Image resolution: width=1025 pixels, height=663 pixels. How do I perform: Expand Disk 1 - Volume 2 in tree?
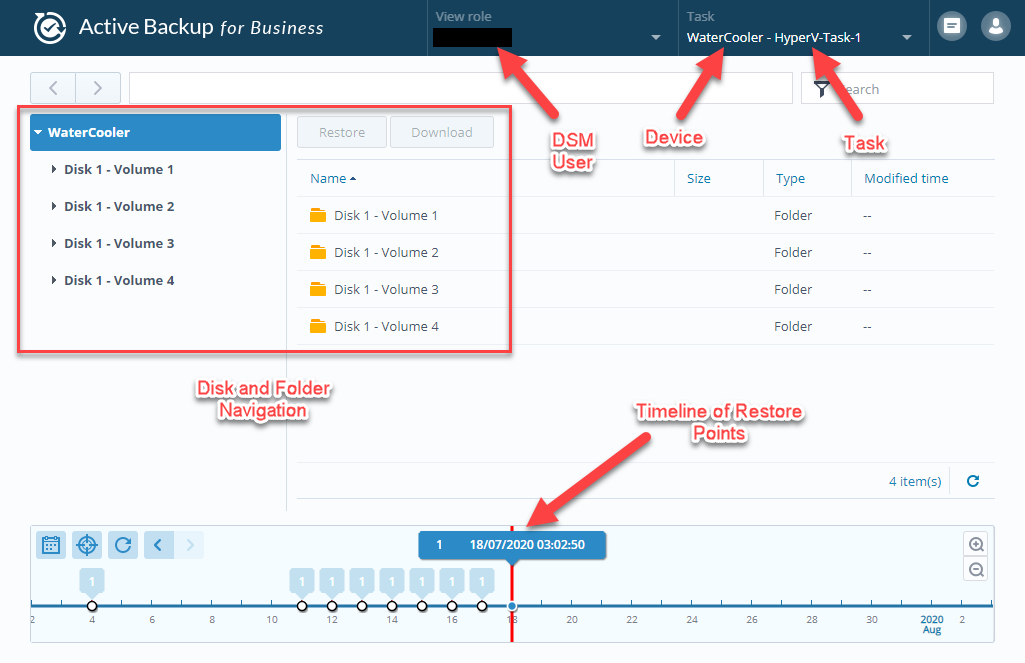point(54,206)
